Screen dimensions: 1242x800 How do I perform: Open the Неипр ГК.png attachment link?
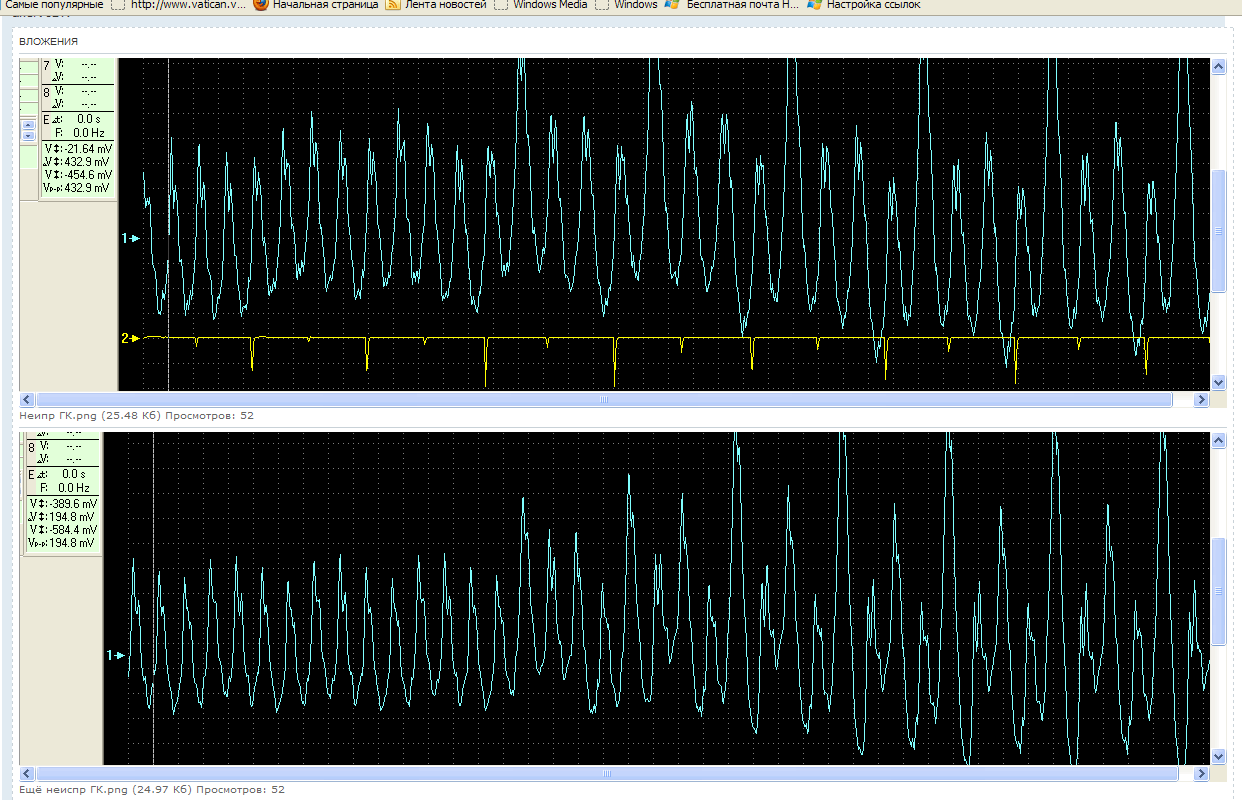(x=60, y=414)
